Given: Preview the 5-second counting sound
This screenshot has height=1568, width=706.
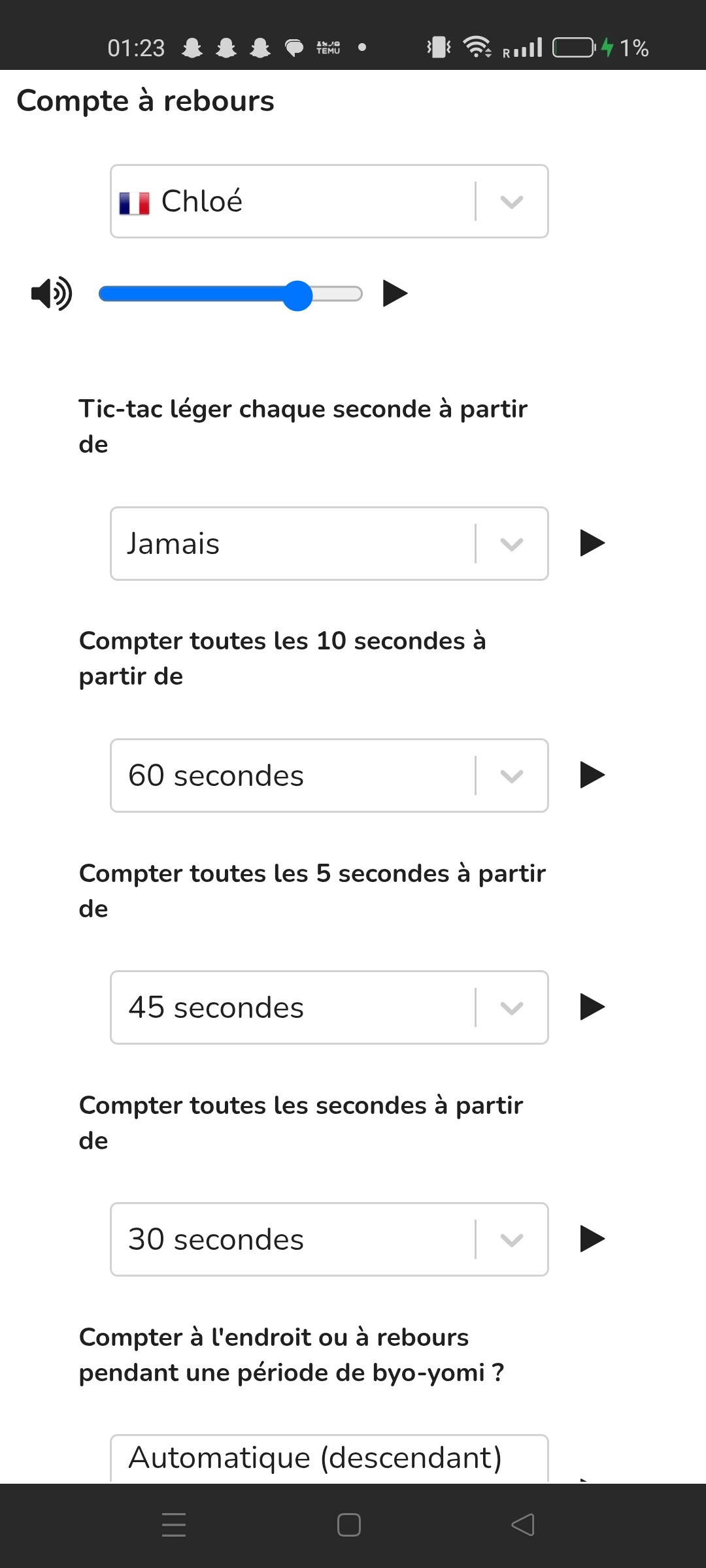Looking at the screenshot, I should tap(592, 1007).
